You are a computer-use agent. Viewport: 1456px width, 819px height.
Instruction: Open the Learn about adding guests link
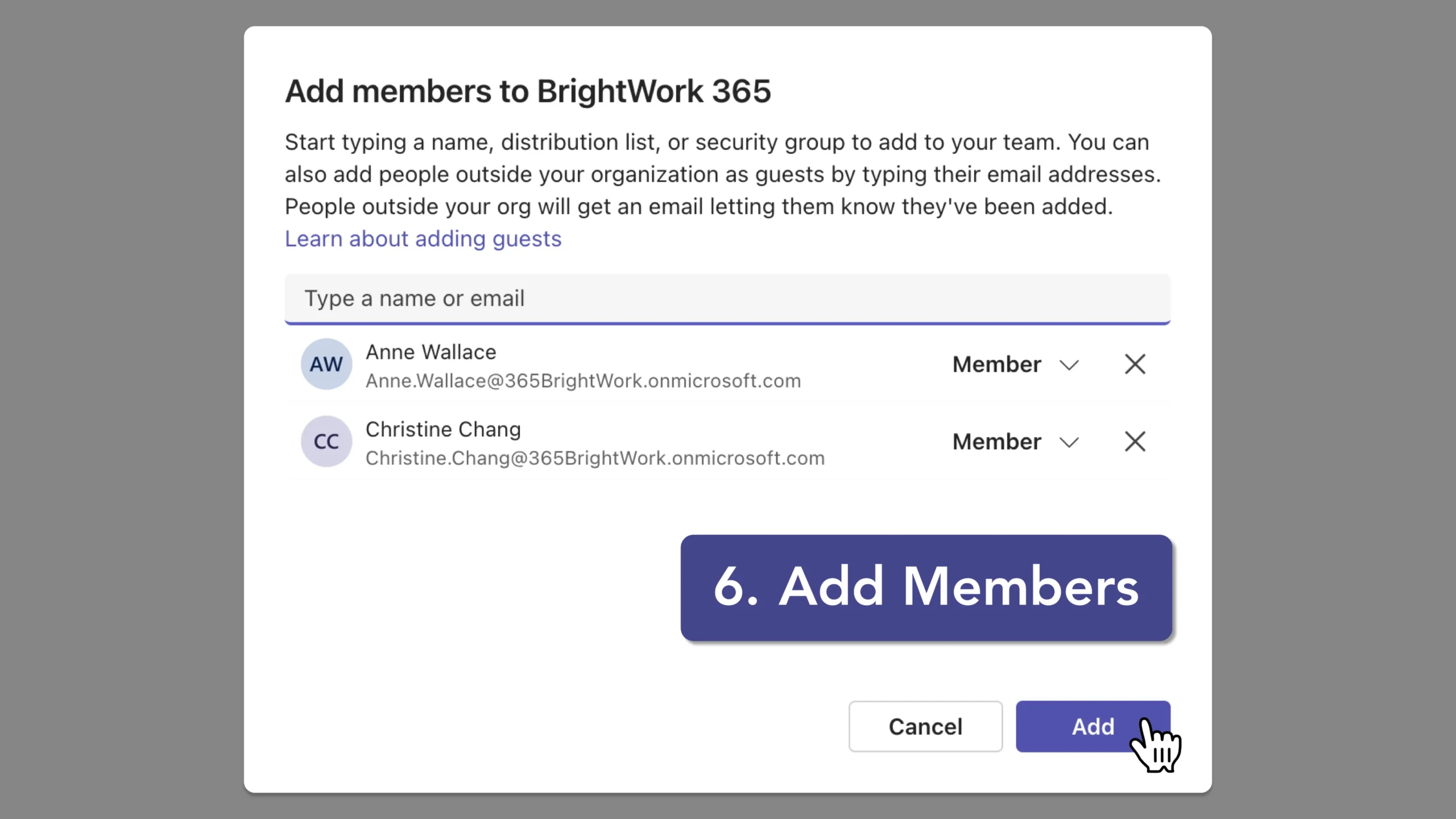click(423, 239)
